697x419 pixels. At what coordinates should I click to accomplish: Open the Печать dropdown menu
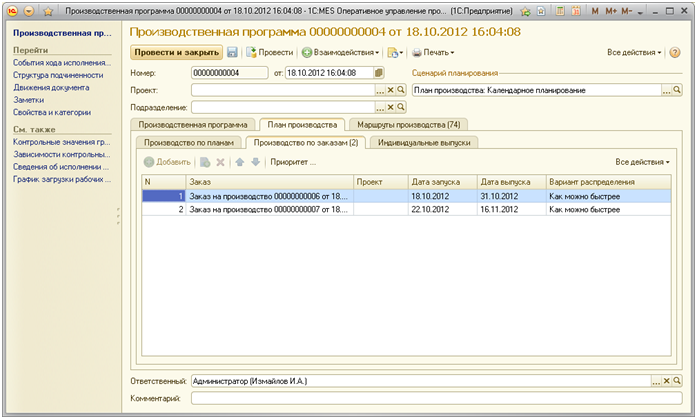pyautogui.click(x=433, y=52)
